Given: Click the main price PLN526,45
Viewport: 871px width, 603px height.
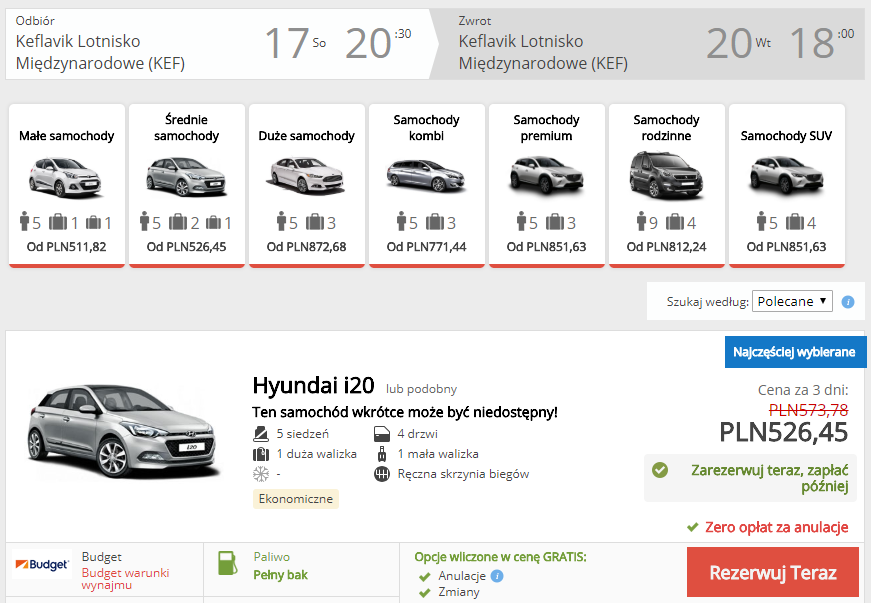Looking at the screenshot, I should coord(784,432).
